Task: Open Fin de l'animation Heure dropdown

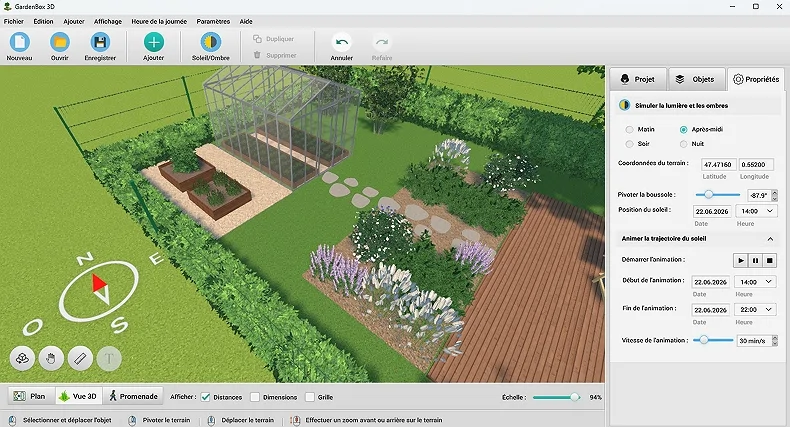Action: [x=755, y=310]
